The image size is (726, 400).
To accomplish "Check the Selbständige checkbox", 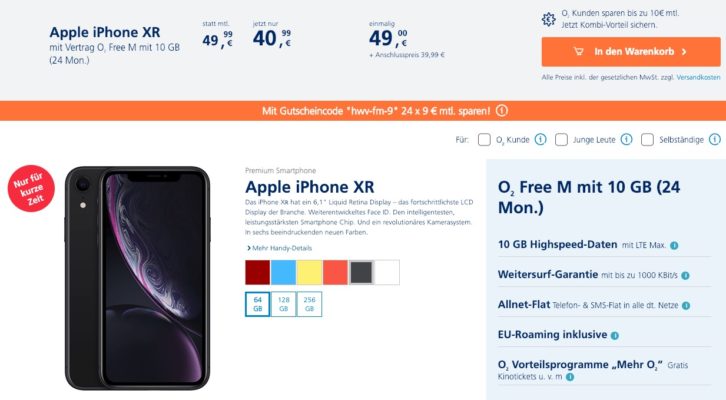I will pos(647,139).
